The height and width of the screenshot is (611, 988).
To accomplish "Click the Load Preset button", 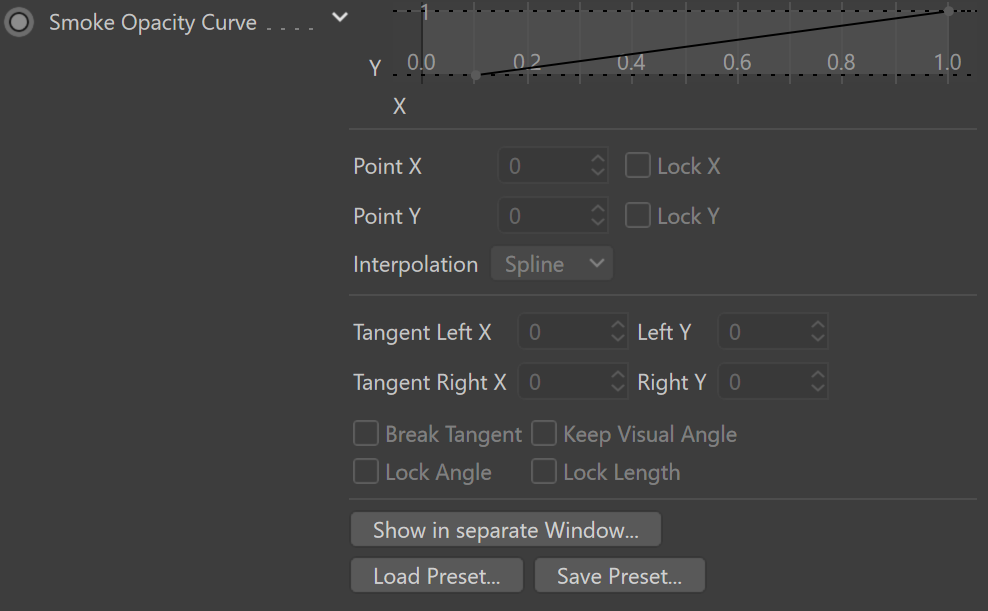I will (437, 575).
